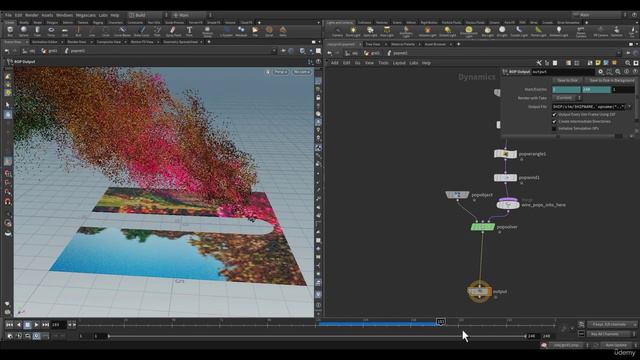
Task: Open the Persp viewport camera dropdown
Action: [280, 72]
